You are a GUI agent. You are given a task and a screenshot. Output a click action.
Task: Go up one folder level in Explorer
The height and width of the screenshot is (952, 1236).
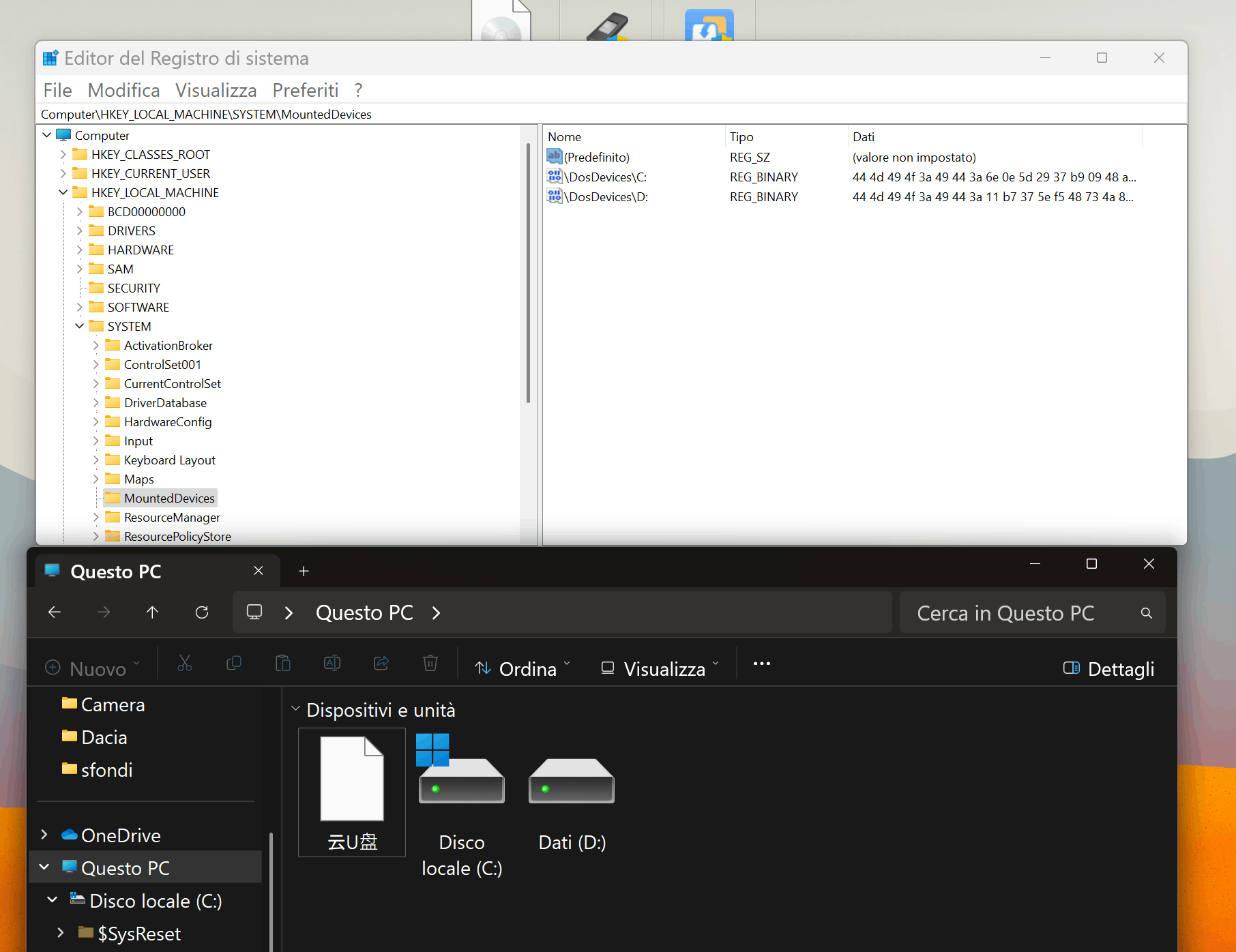tap(152, 612)
